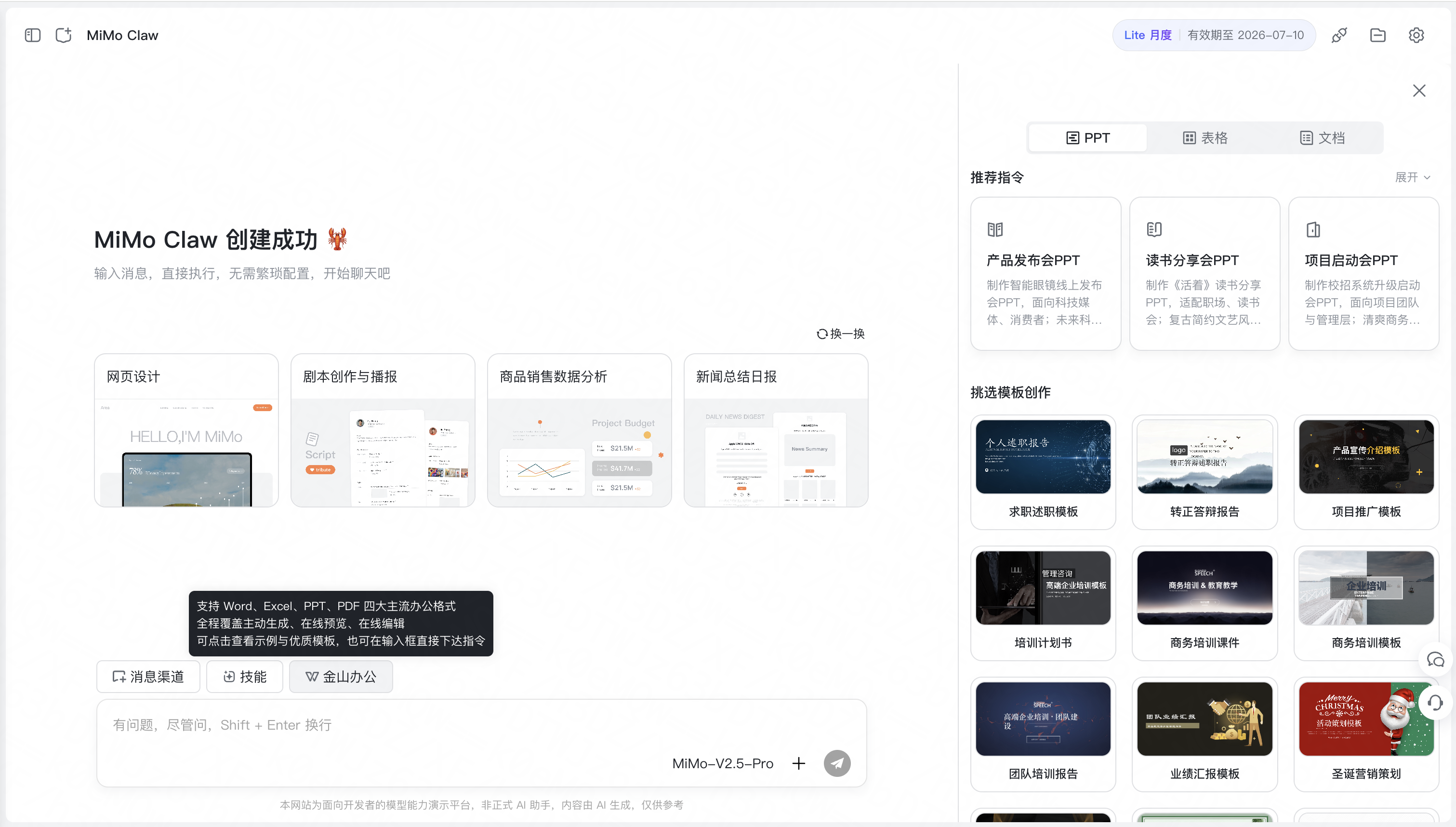This screenshot has width=1456, height=827.
Task: Select the 产品发布会PPT recommended command
Action: (x=1046, y=274)
